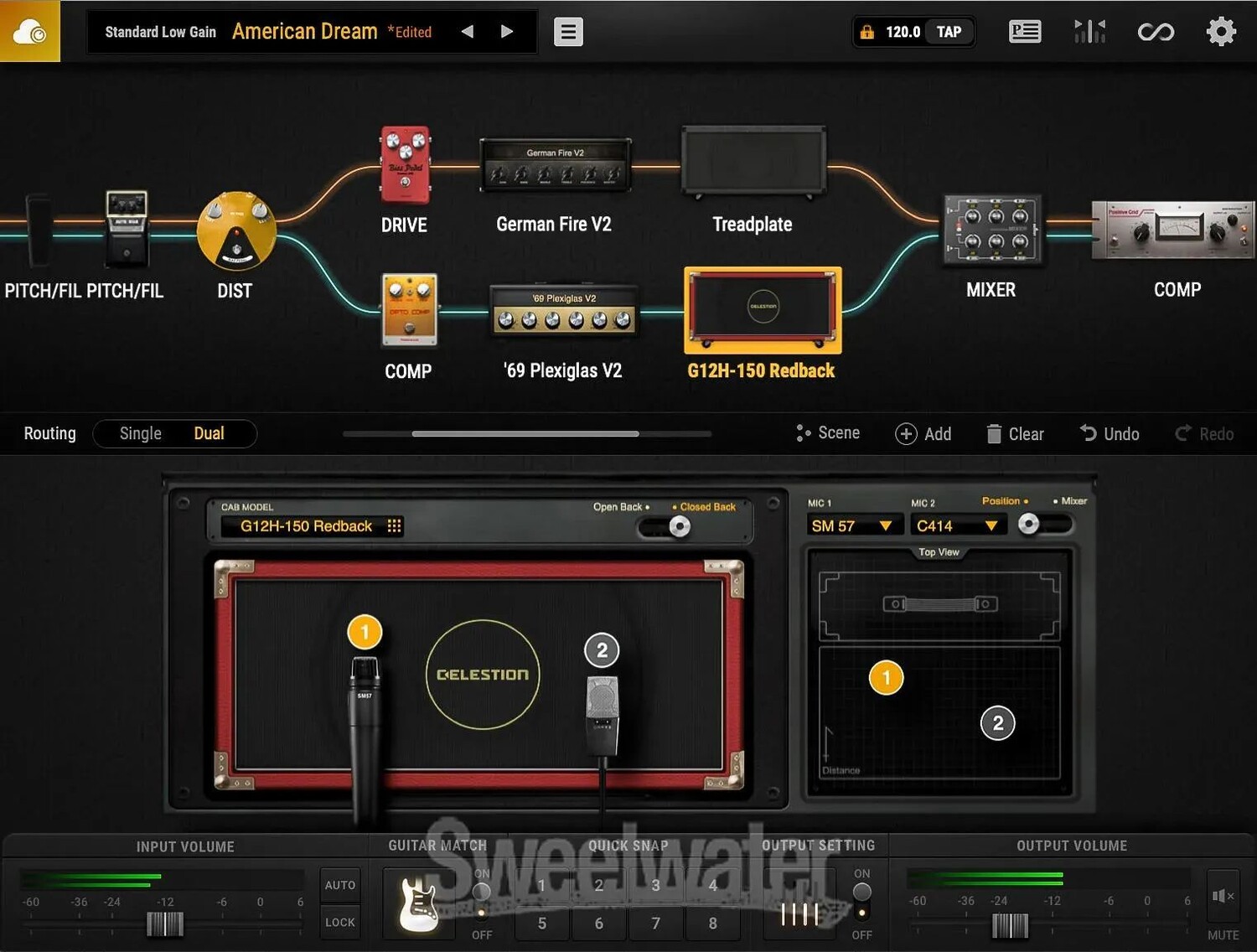Switch routing to Single

(140, 433)
